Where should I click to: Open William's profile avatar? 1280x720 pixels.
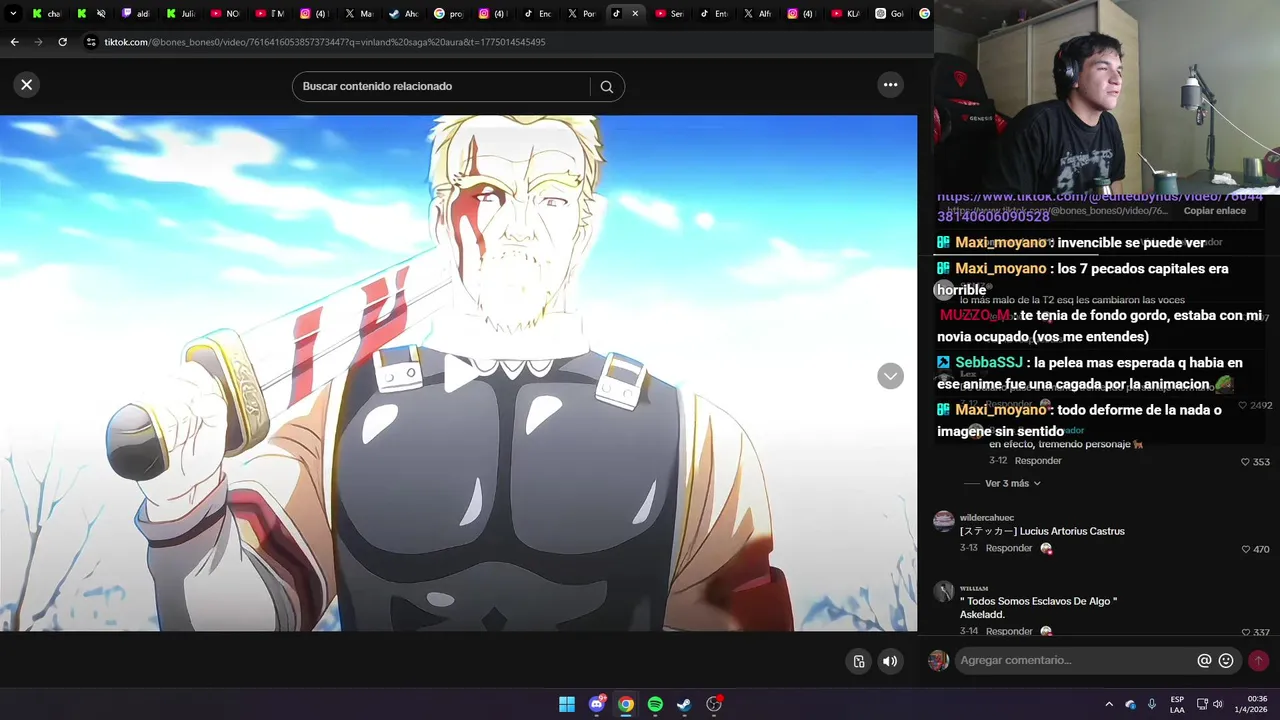point(943,591)
